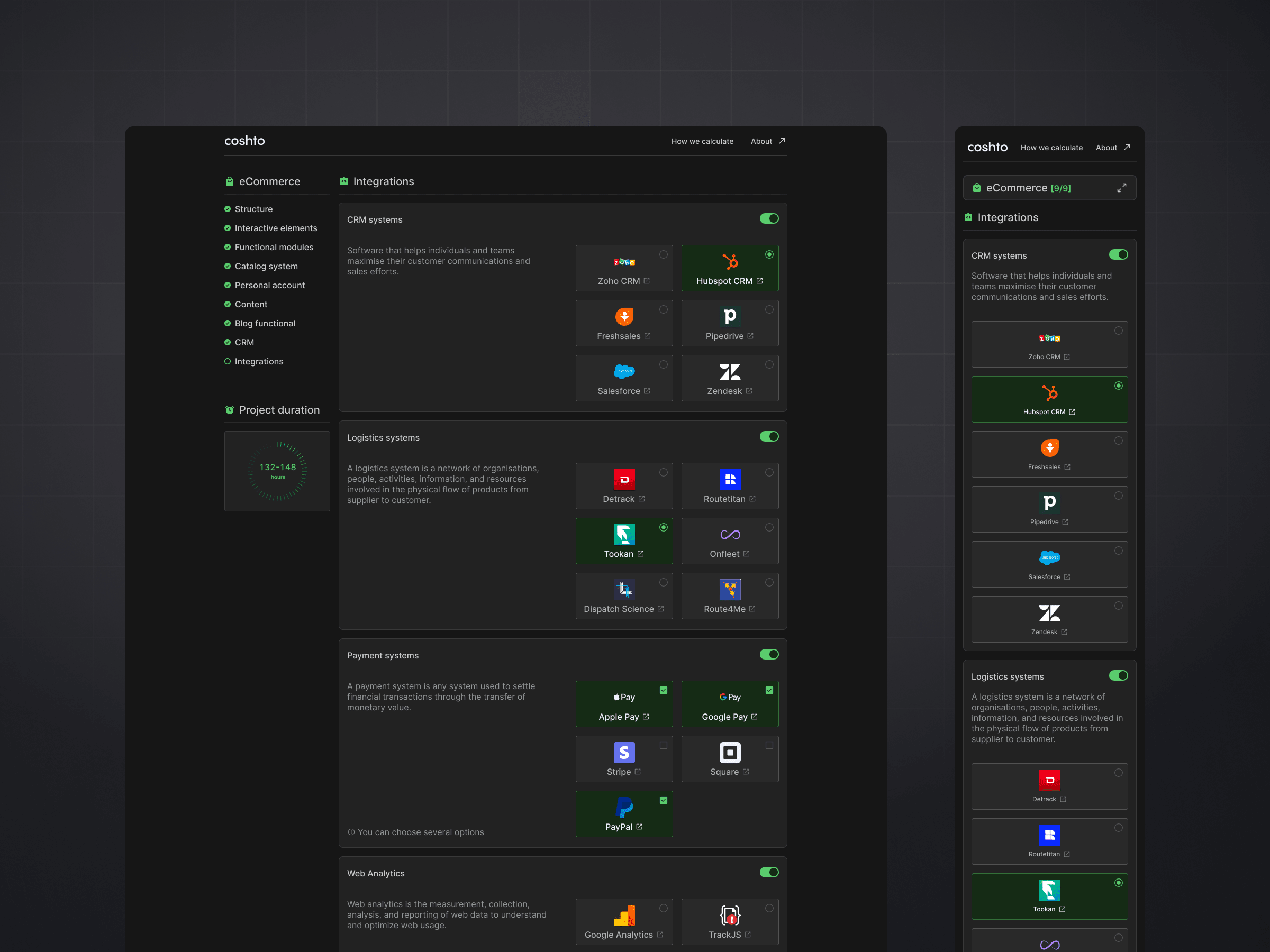
Task: Select the Hubspot CRM card in mobile panel
Action: [1049, 399]
